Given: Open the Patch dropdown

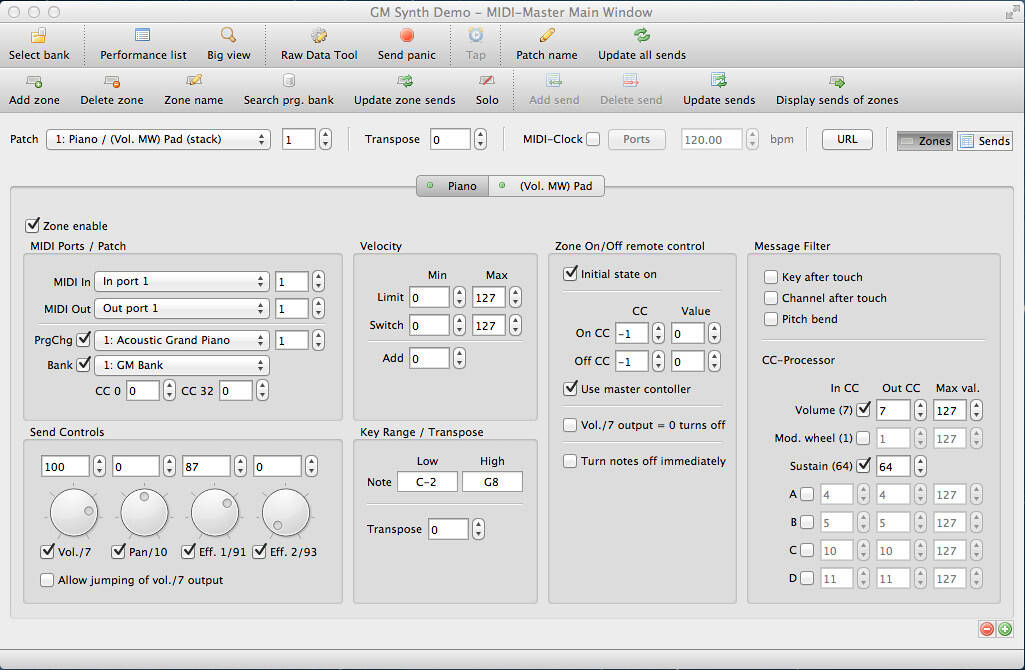Looking at the screenshot, I should click(158, 139).
